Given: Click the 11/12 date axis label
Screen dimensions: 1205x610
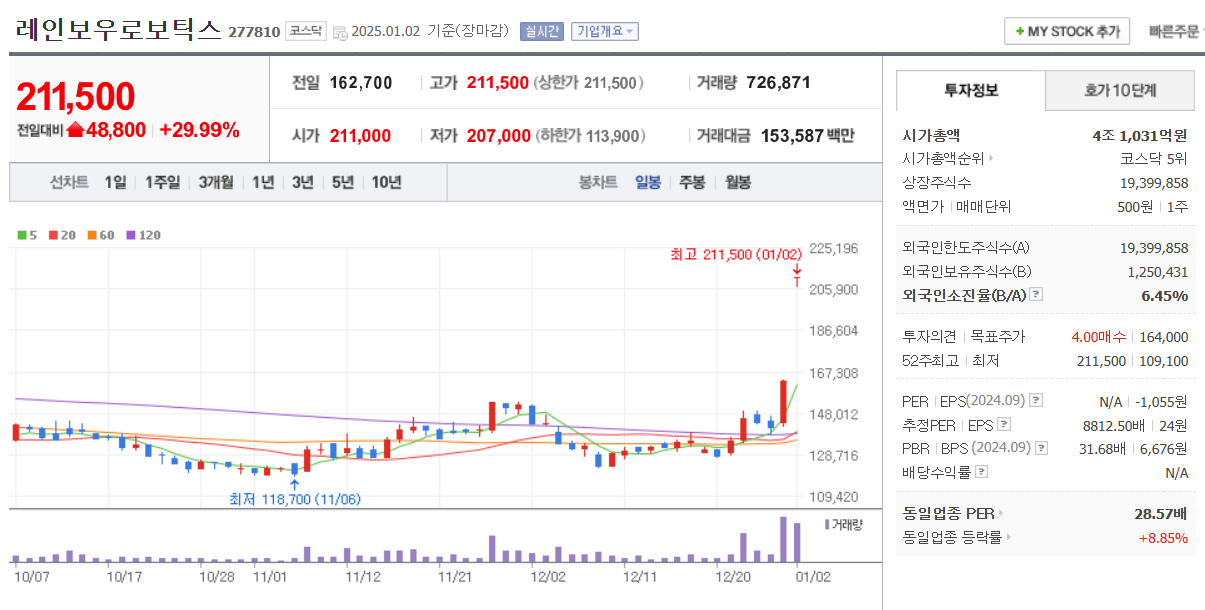Looking at the screenshot, I should 363,576.
